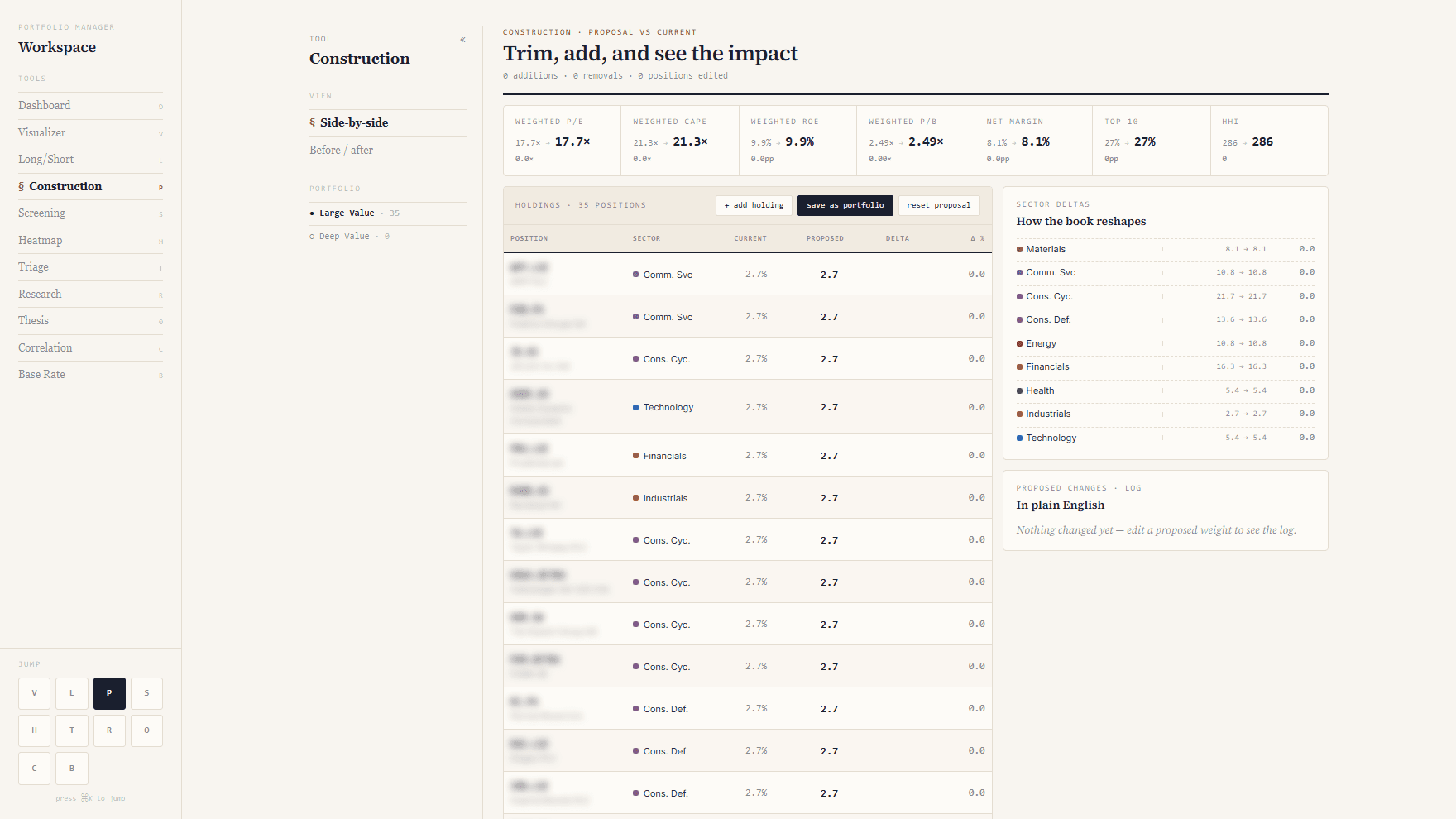Click the highlighted P jump tile
The width and height of the screenshot is (1456, 819).
pyautogui.click(x=109, y=693)
